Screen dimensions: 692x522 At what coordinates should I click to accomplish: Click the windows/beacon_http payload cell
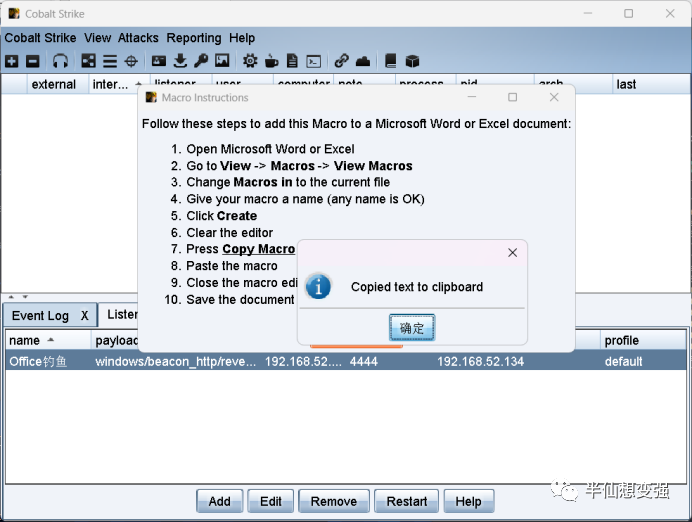point(176,361)
